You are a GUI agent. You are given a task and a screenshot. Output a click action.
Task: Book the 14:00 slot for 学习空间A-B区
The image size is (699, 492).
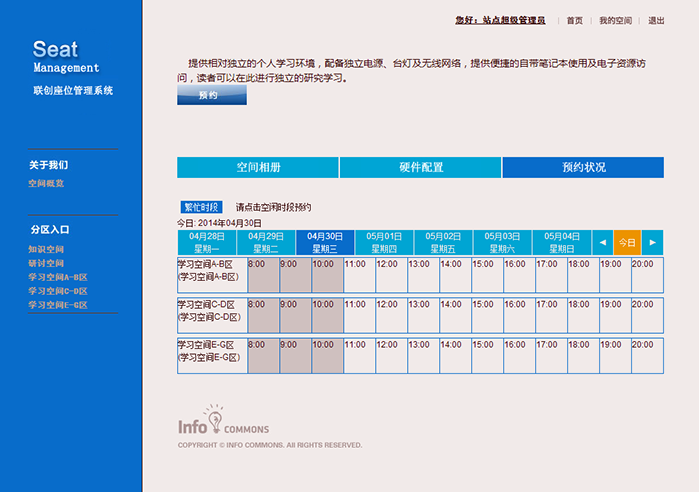454,274
